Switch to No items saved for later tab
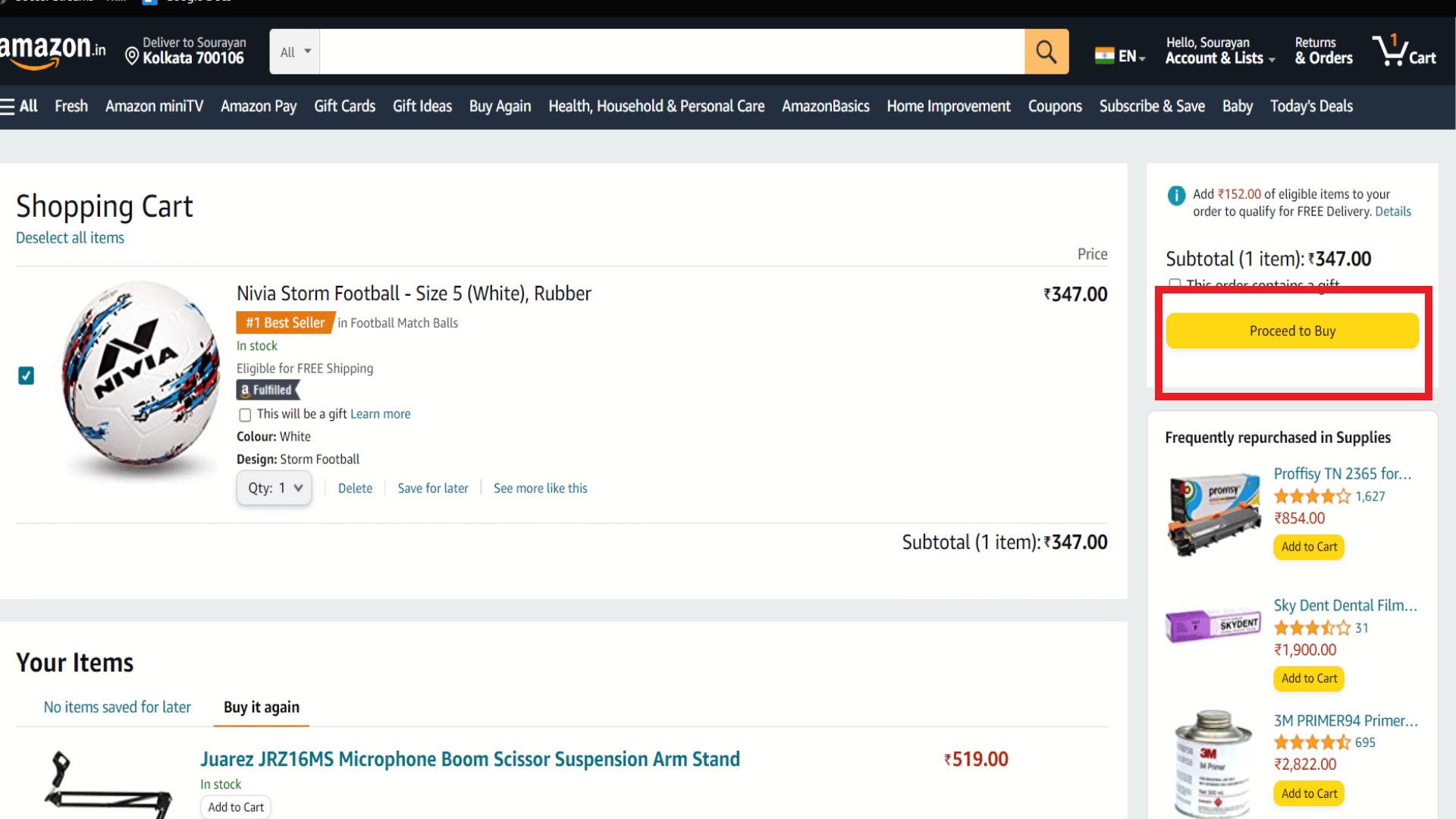This screenshot has height=819, width=1456. pos(117,707)
